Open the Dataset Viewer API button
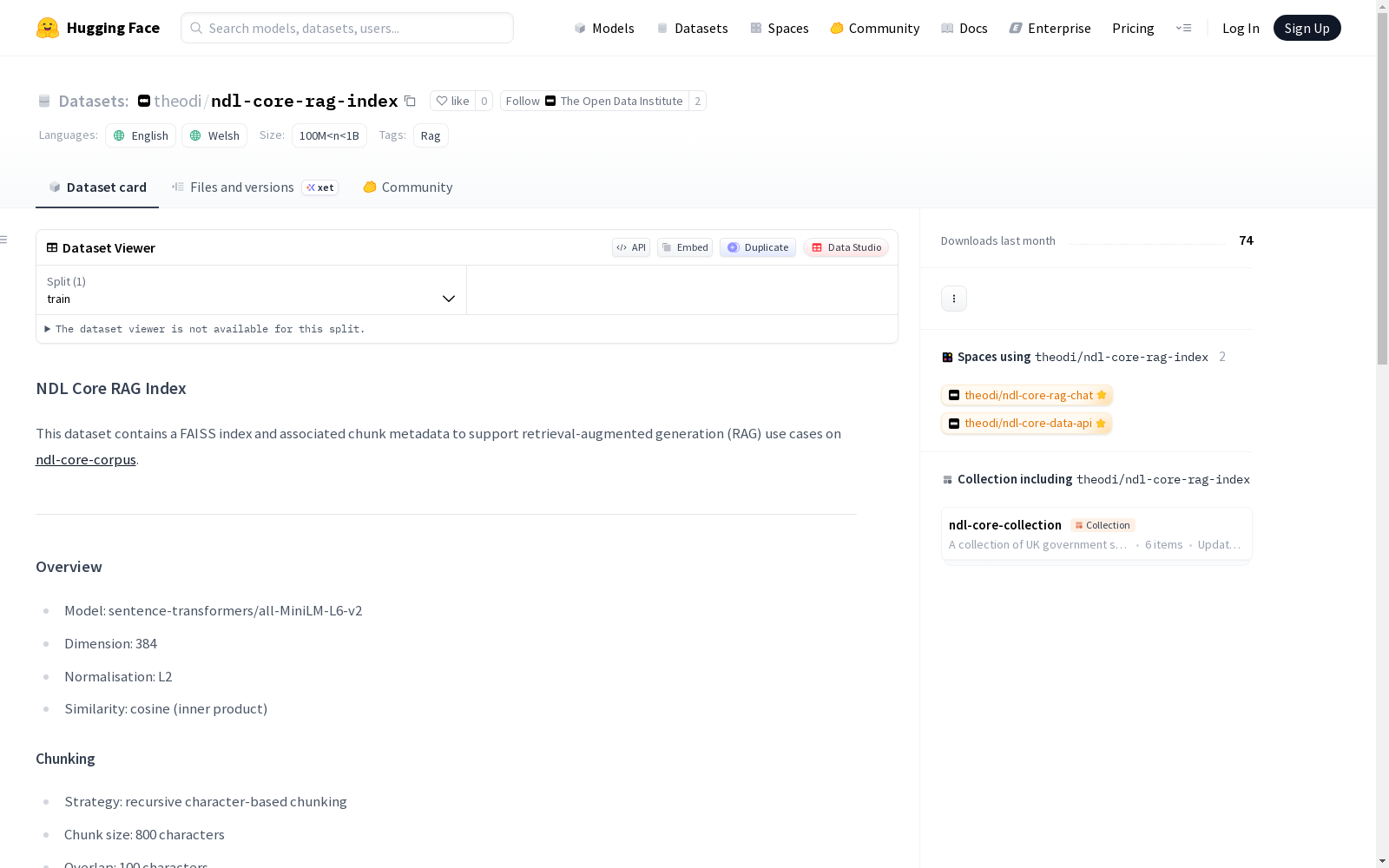Screen dimensions: 1389x868 click(631, 247)
